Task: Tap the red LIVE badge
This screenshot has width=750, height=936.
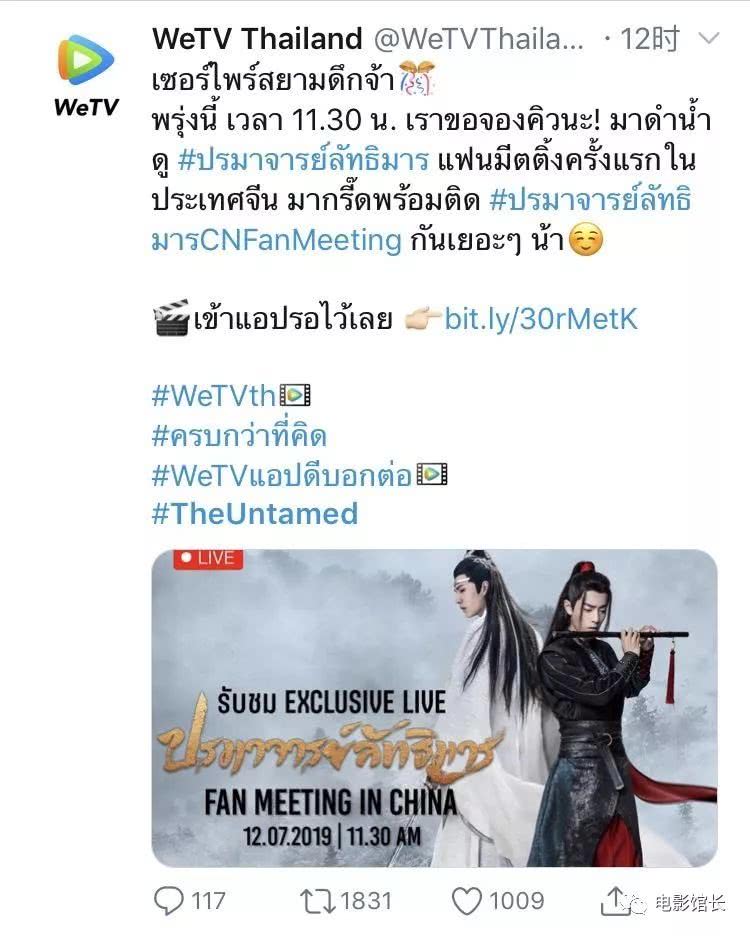Action: [x=208, y=559]
